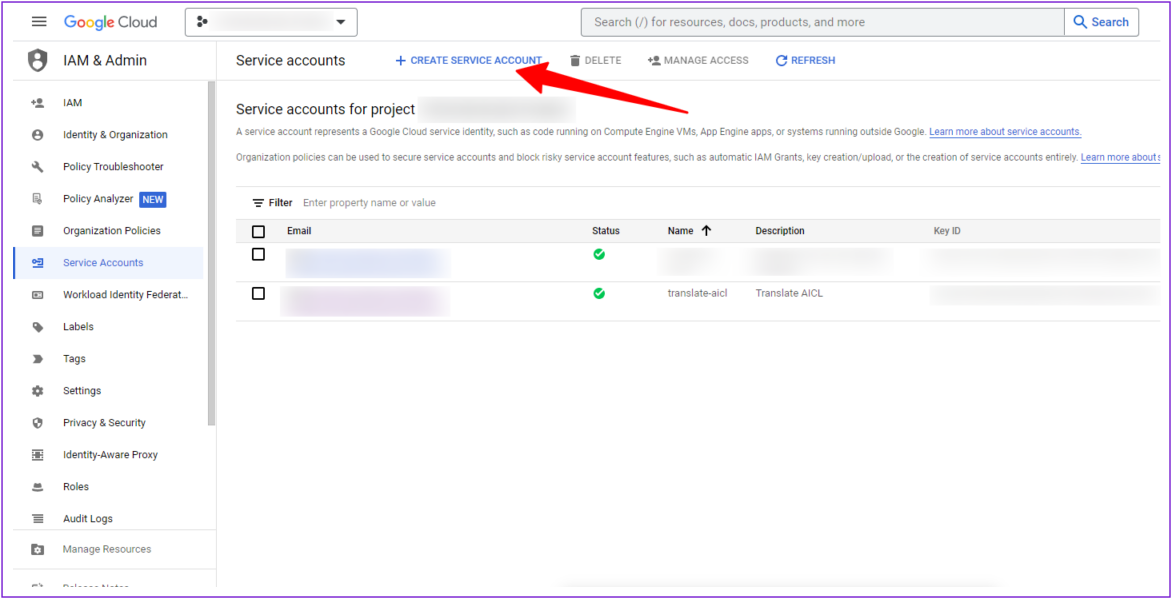Navigate to Privacy & Security

tap(105, 423)
